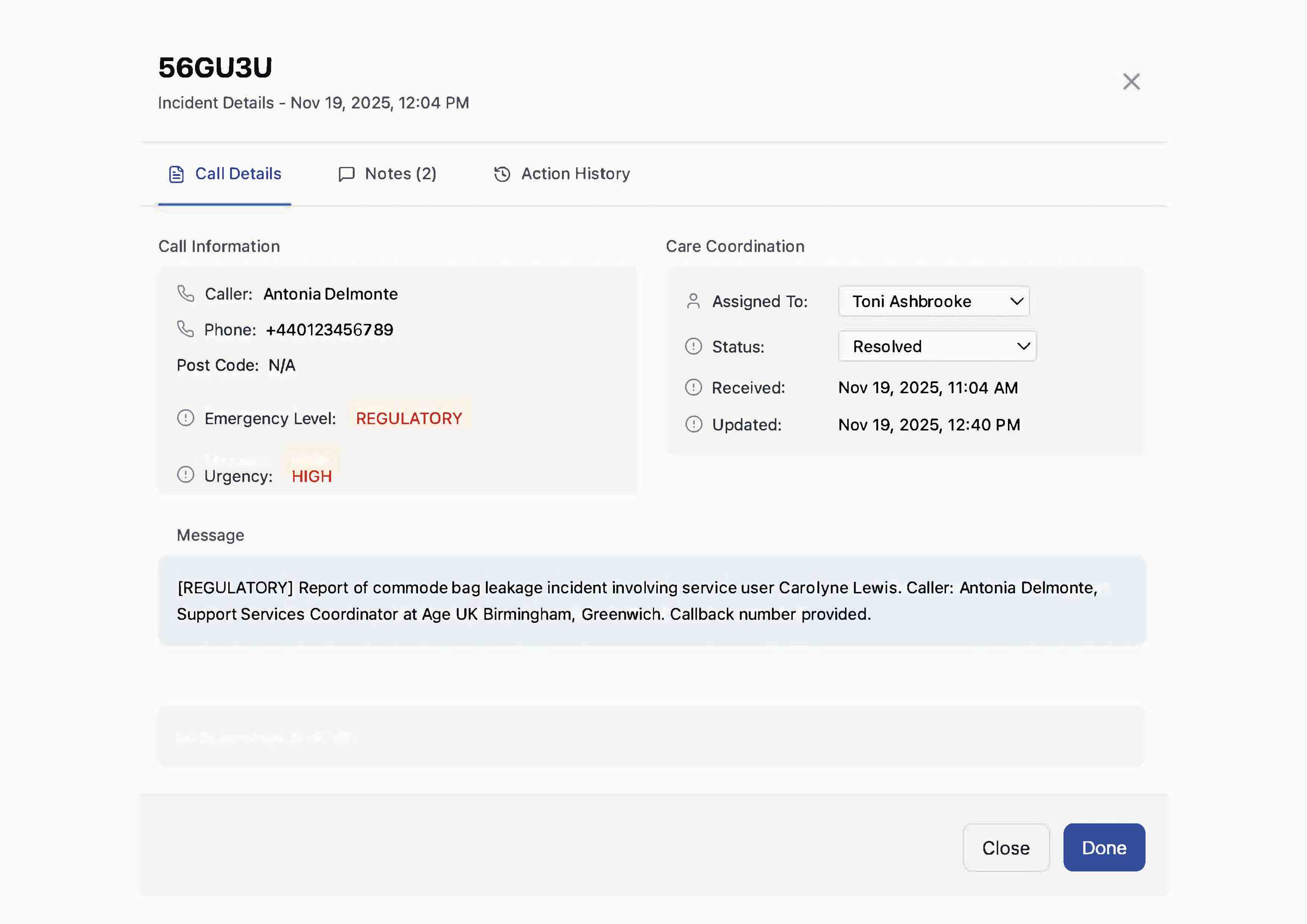Switch to the Notes (2) tab
1307x924 pixels.
pos(388,174)
